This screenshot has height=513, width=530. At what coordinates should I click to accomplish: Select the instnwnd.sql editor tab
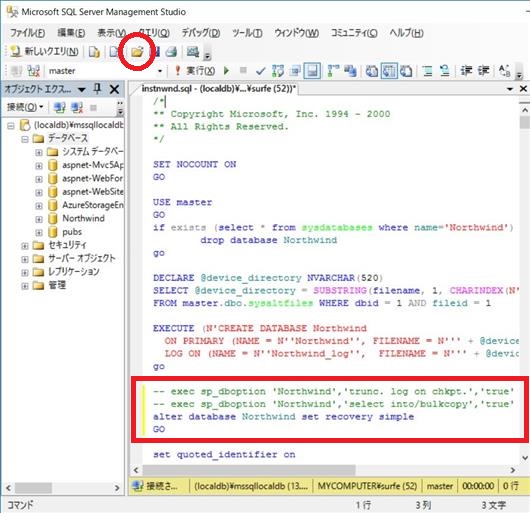pos(218,89)
